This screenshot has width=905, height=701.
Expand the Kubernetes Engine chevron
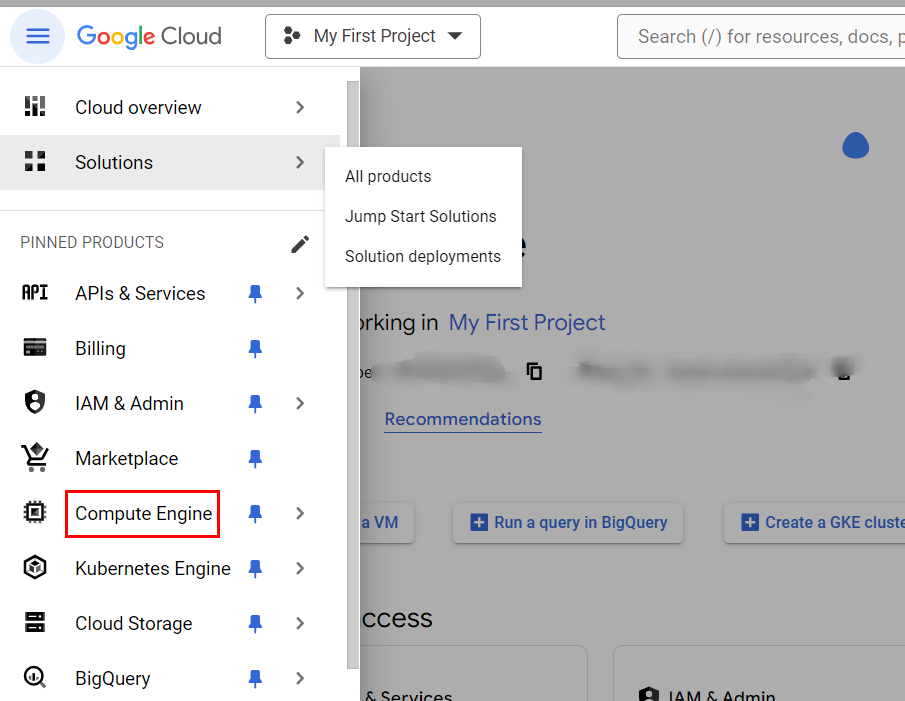pyautogui.click(x=300, y=568)
